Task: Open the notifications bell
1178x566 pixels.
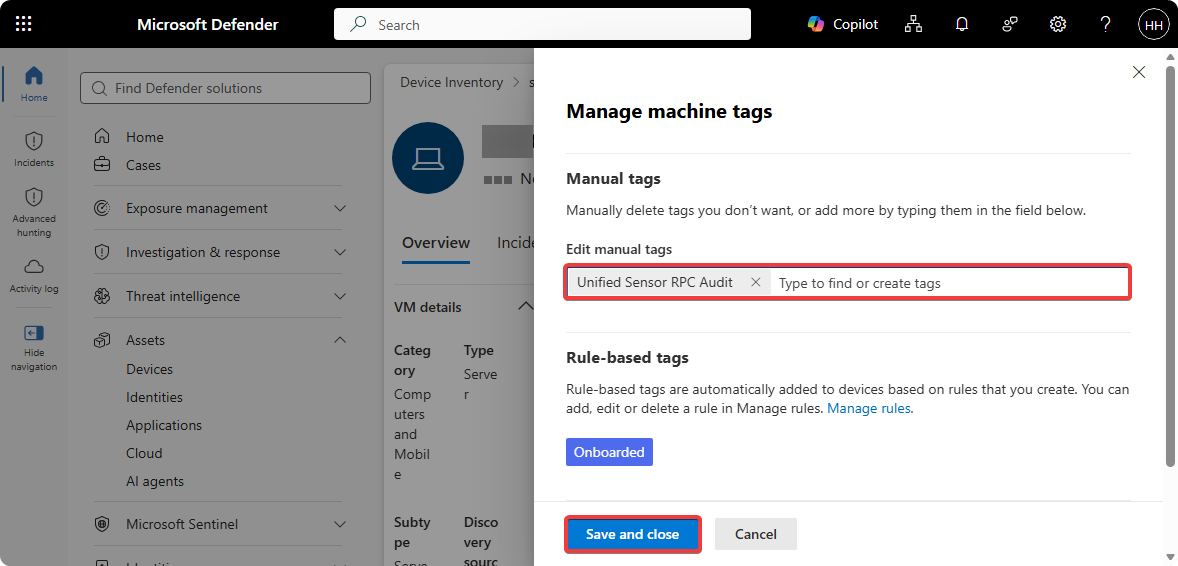Action: pos(962,24)
